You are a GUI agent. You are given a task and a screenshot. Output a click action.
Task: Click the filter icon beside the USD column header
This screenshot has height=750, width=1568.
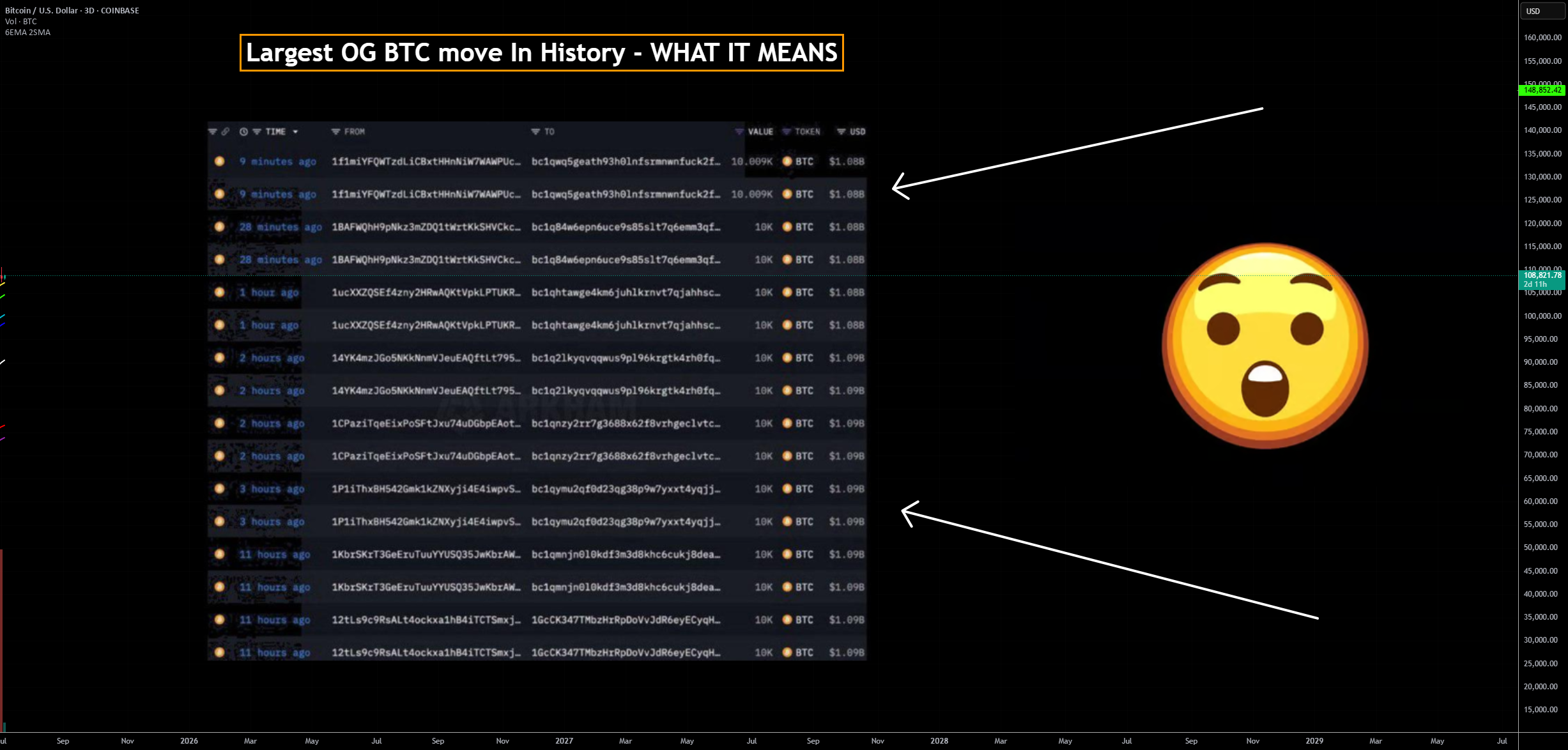pyautogui.click(x=842, y=132)
